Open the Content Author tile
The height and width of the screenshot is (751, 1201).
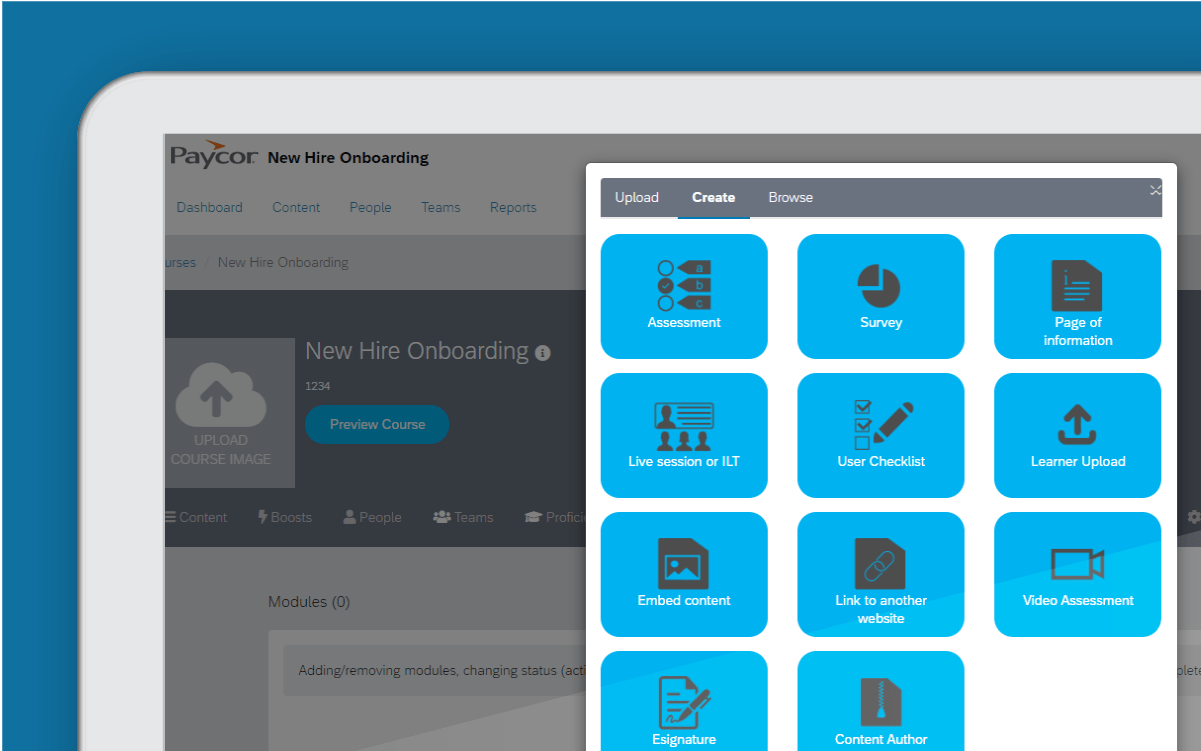[881, 701]
